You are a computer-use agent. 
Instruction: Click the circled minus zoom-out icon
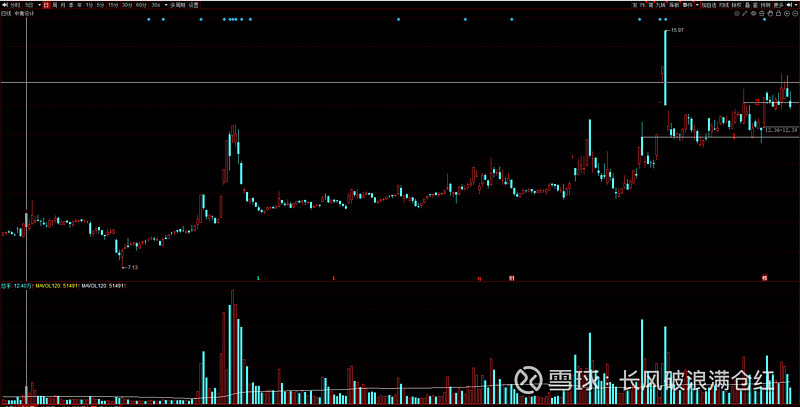coord(795,14)
